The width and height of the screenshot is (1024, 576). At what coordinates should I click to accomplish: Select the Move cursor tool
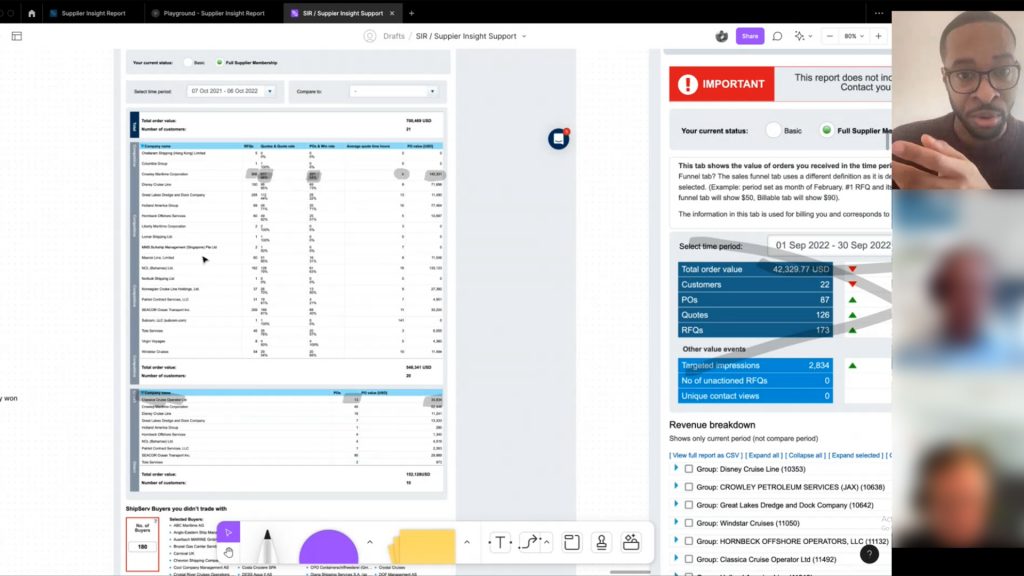click(228, 533)
